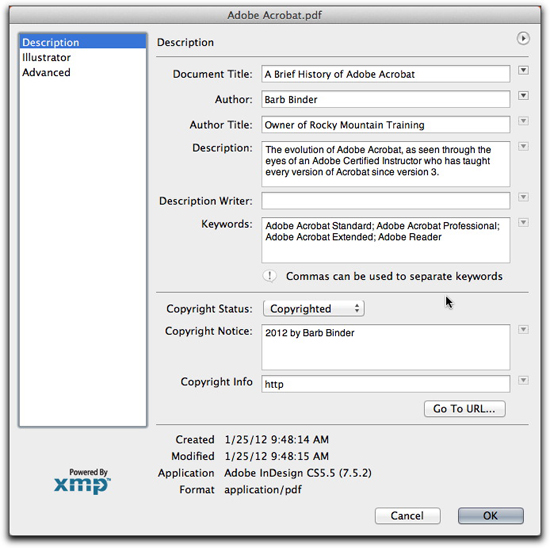The height and width of the screenshot is (548, 550).
Task: Click into the Copyright Info URL field
Action: 385,384
